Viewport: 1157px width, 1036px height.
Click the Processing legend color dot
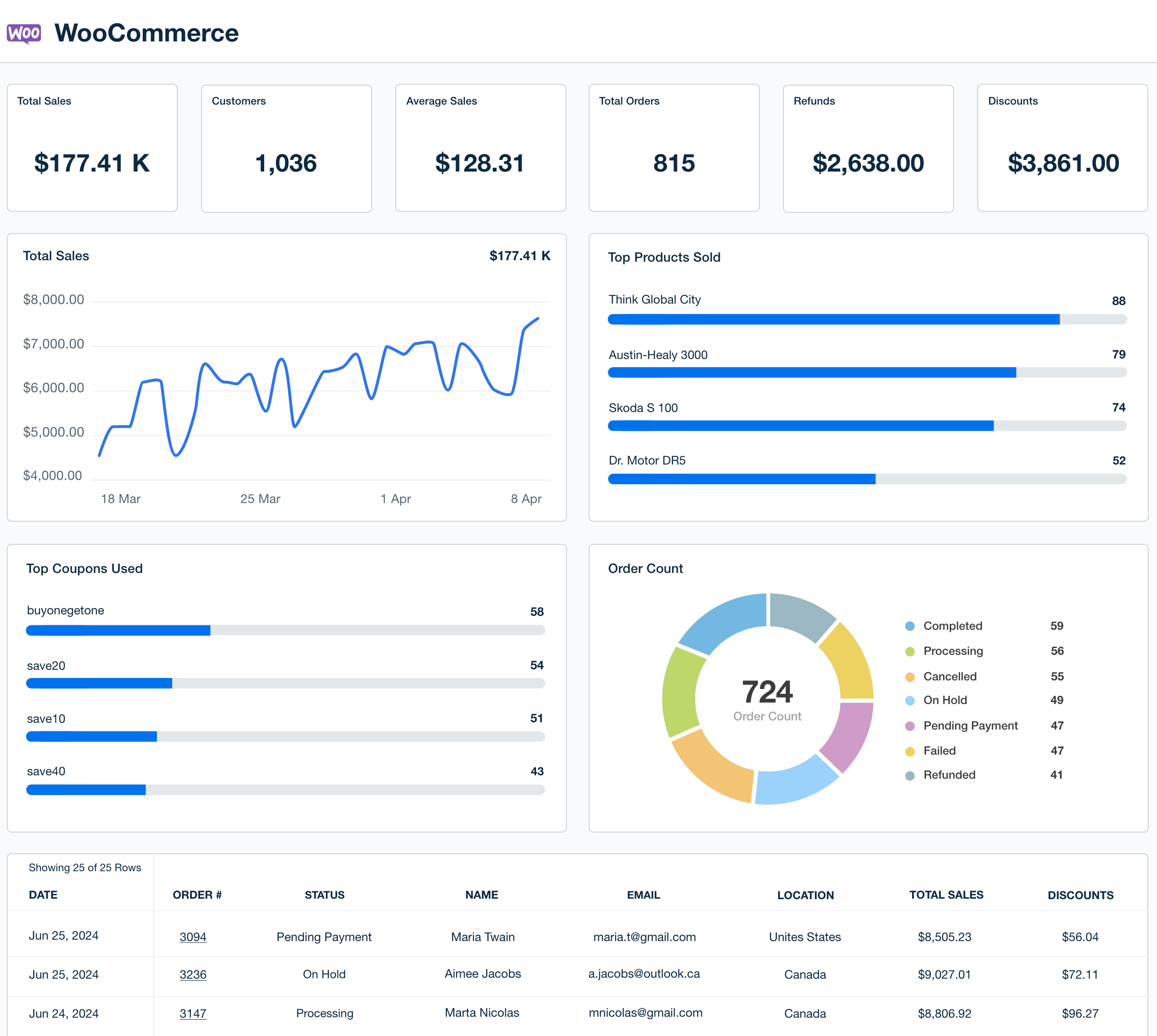pyautogui.click(x=911, y=651)
